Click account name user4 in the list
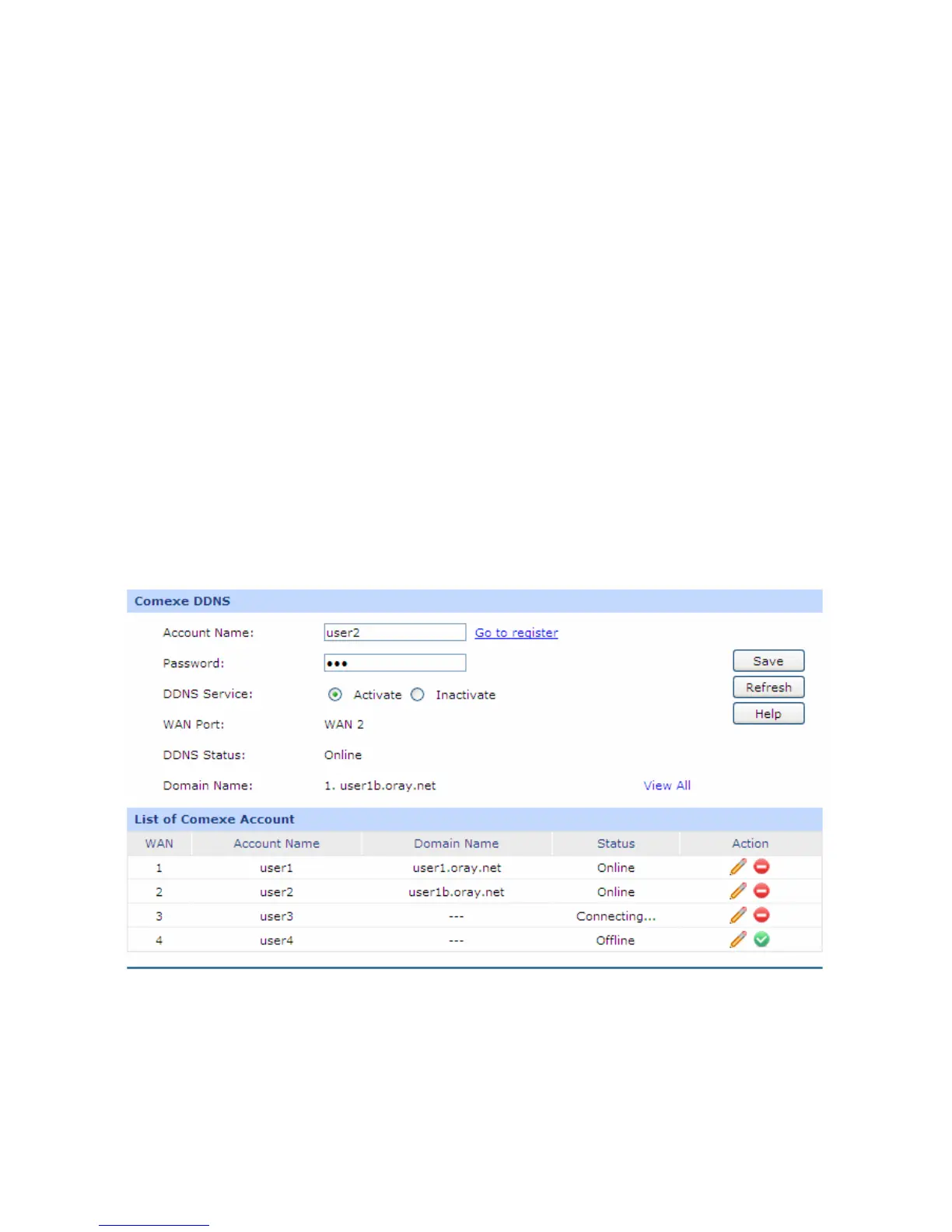 click(277, 940)
